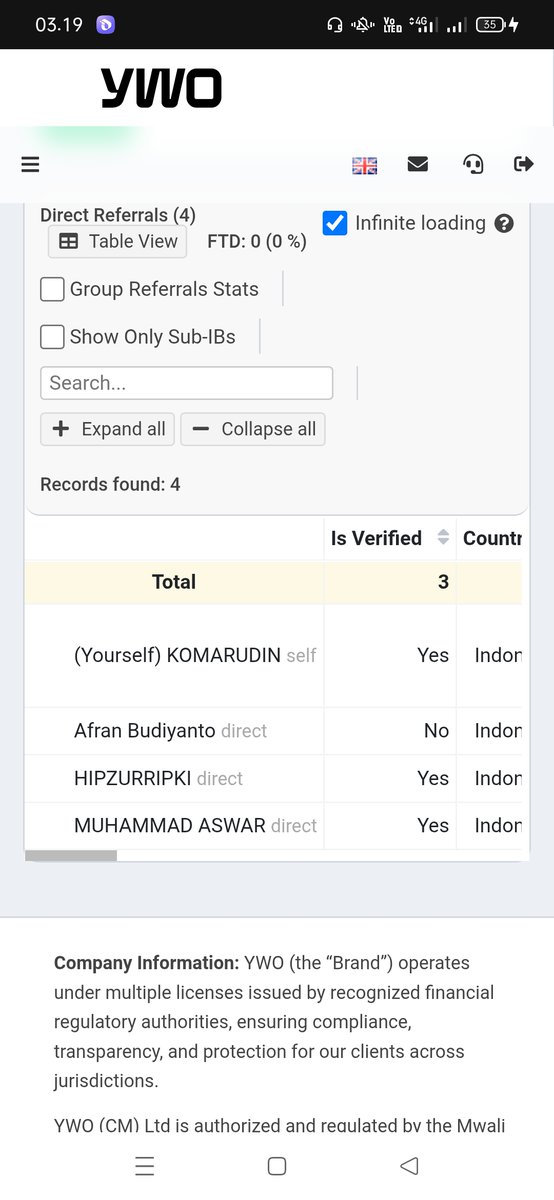Image resolution: width=554 pixels, height=1200 pixels.
Task: Click the logout arrow icon
Action: coord(524,164)
